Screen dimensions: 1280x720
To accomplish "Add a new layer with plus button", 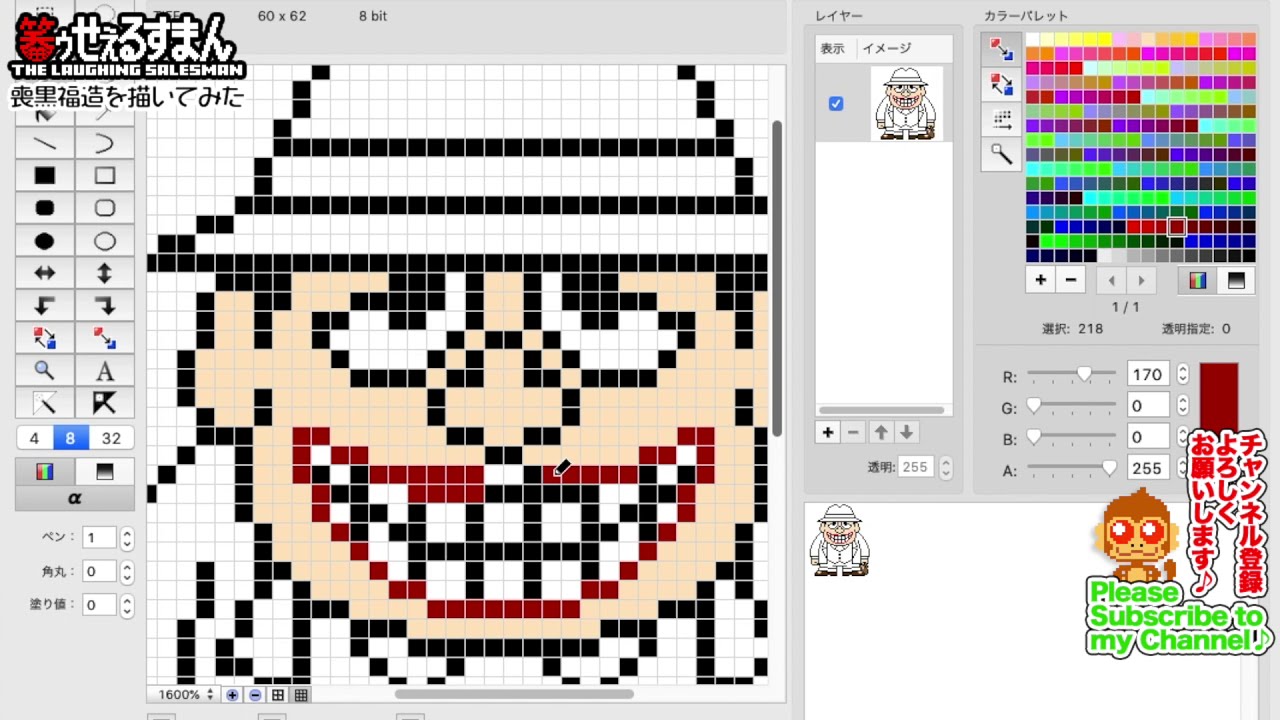I will coord(828,432).
